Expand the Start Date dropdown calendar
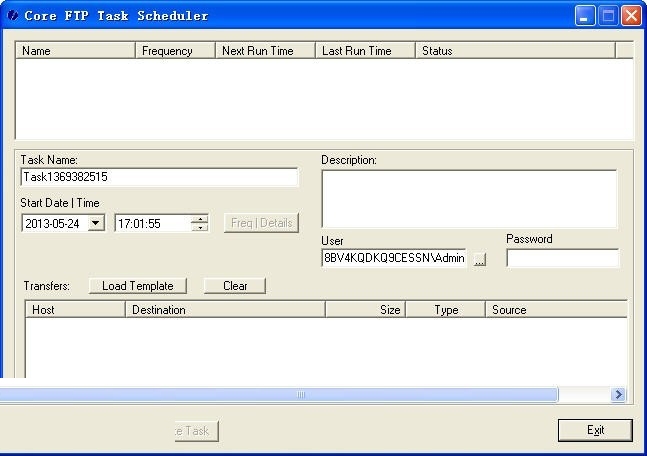Image resolution: width=647 pixels, height=456 pixels. click(x=96, y=224)
